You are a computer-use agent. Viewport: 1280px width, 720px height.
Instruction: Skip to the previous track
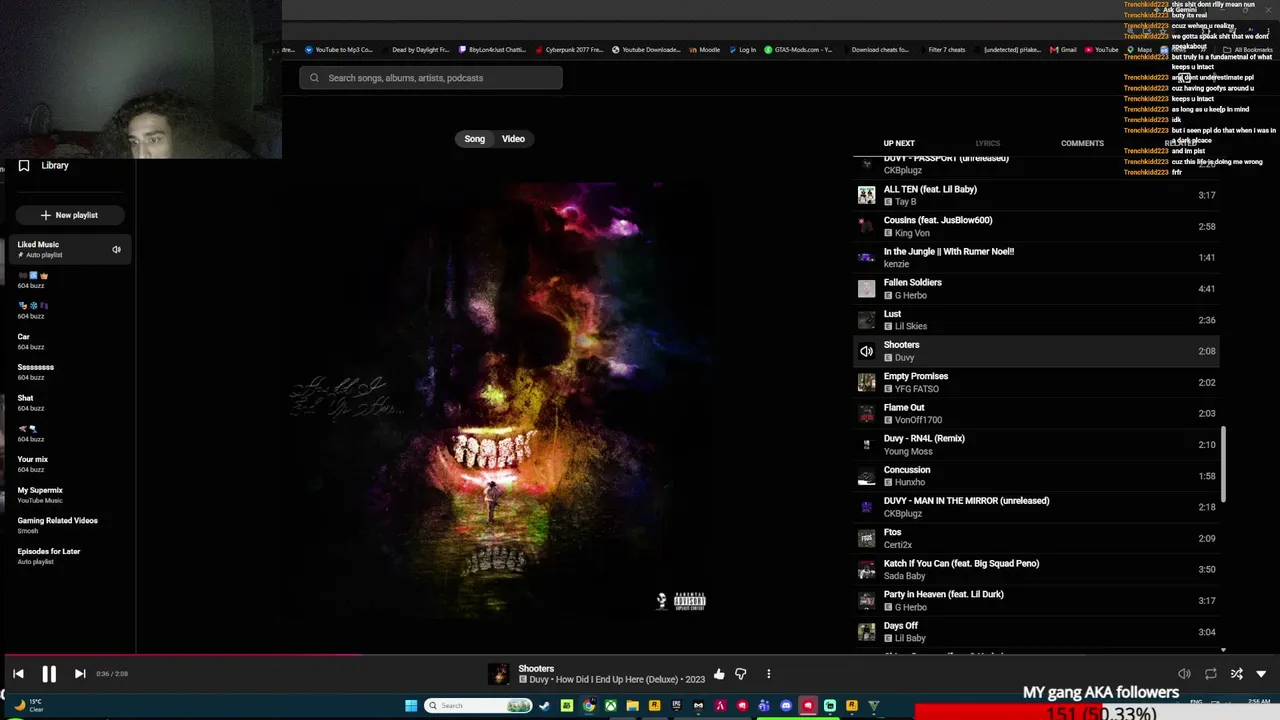click(18, 674)
